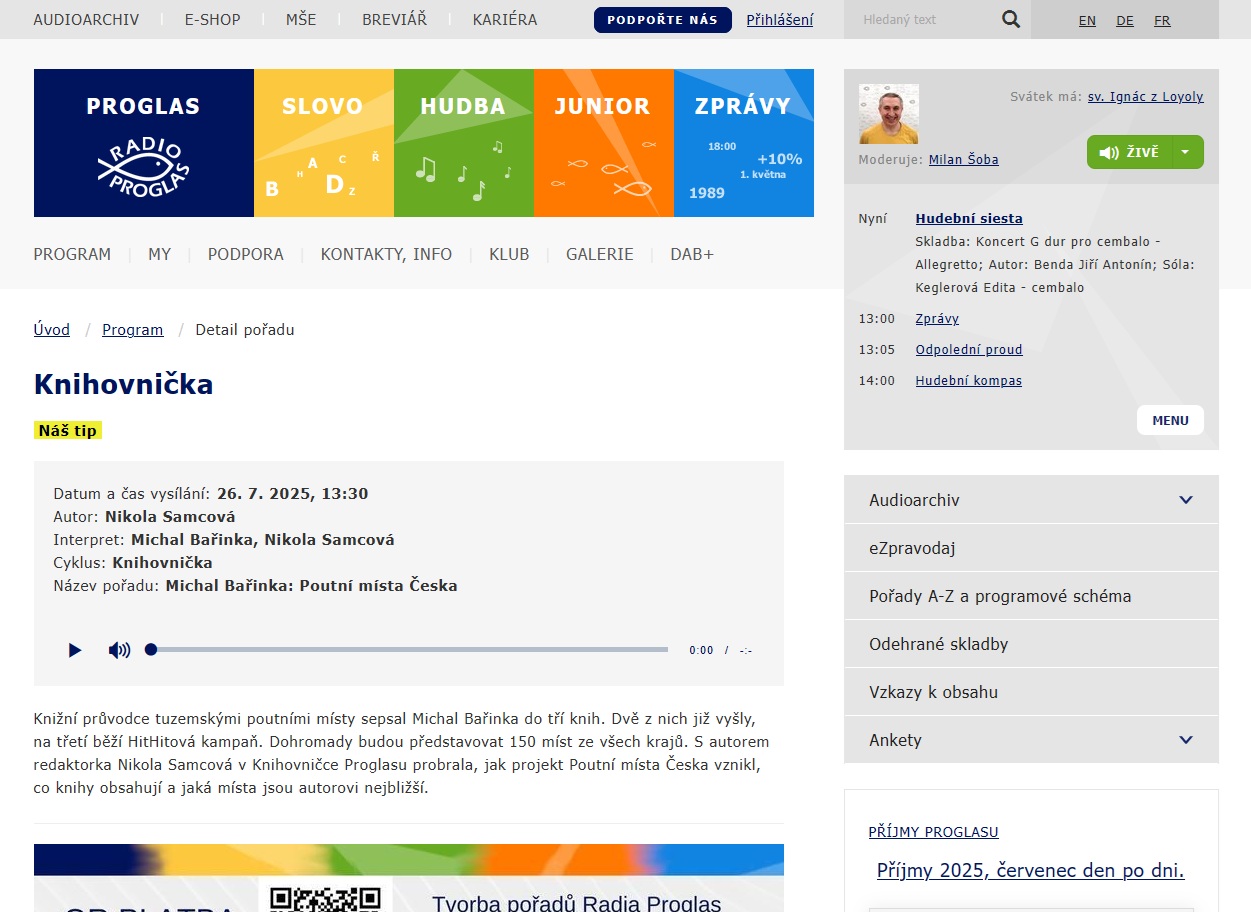Screen dimensions: 1251x912
Task: Open the ZPRÁVY section tile
Action: [x=744, y=143]
